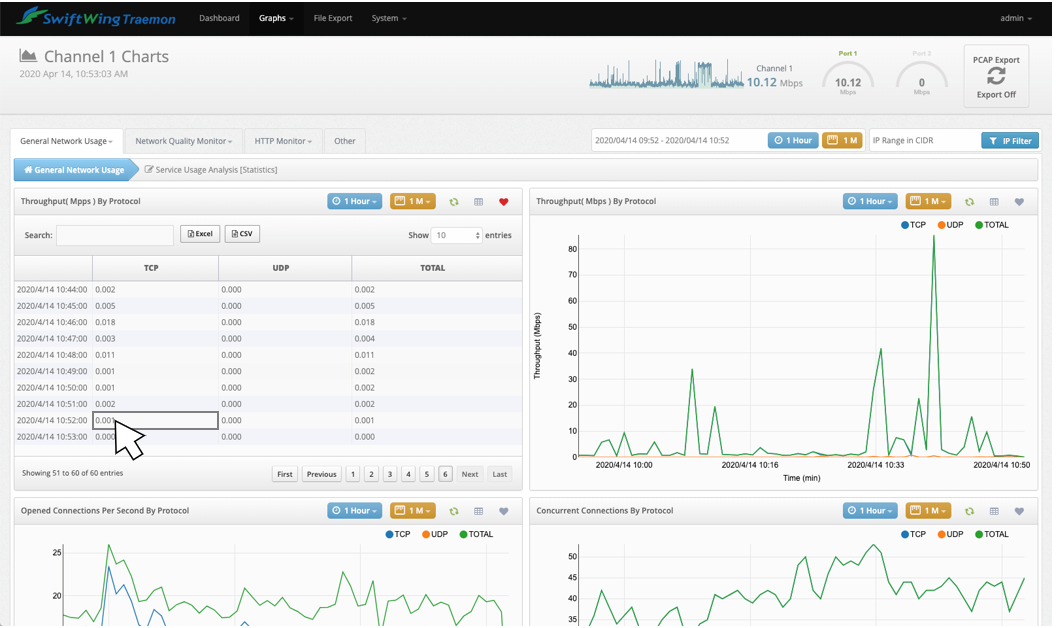The height and width of the screenshot is (628, 1056).
Task: Open the Dashboard page
Action: click(x=220, y=18)
